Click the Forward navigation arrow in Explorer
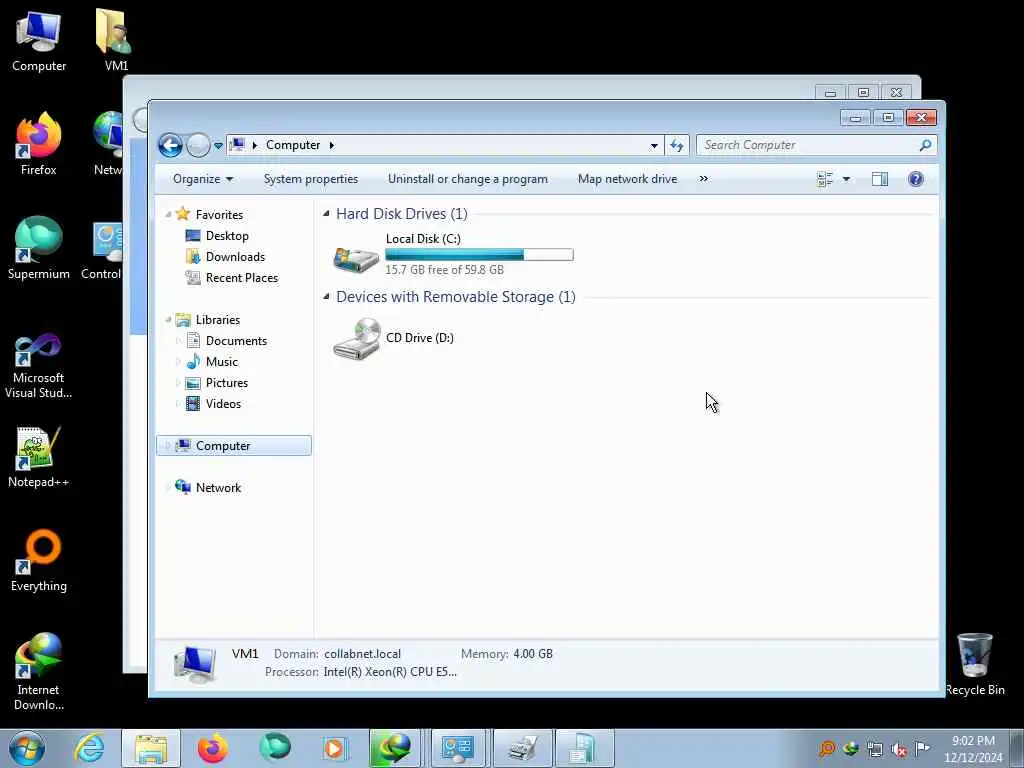The image size is (1024, 768). tap(198, 145)
